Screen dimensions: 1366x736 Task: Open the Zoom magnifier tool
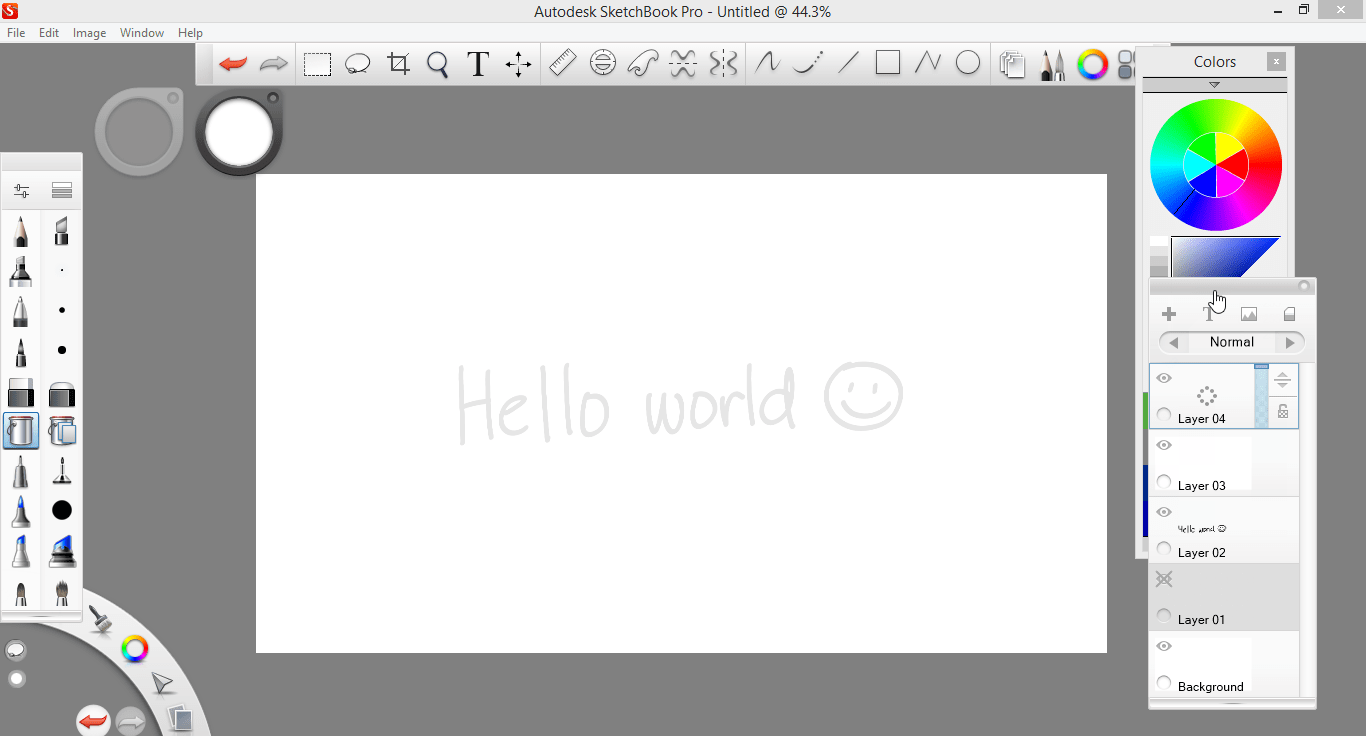pyautogui.click(x=437, y=62)
